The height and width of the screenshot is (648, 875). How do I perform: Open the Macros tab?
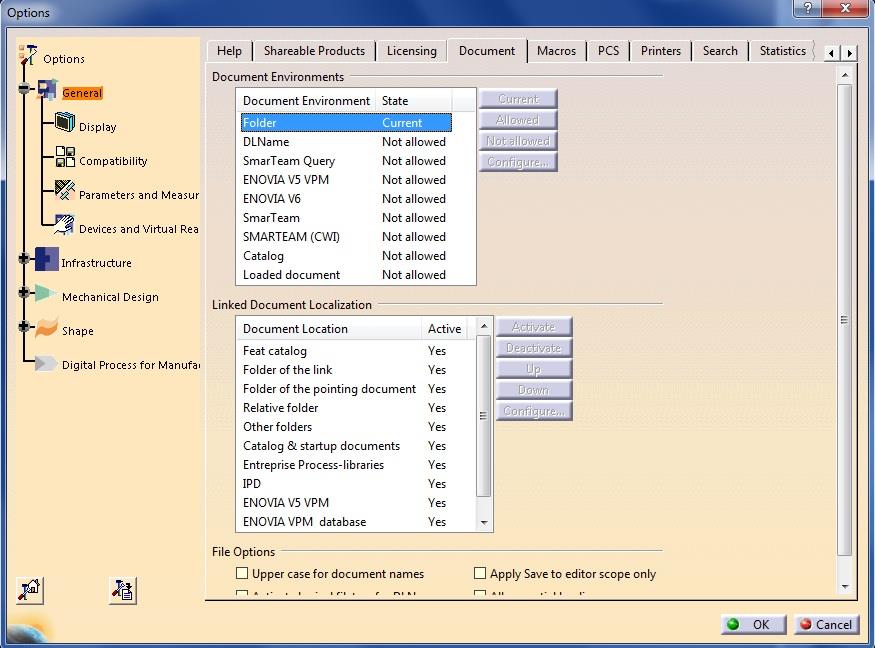[x=556, y=51]
